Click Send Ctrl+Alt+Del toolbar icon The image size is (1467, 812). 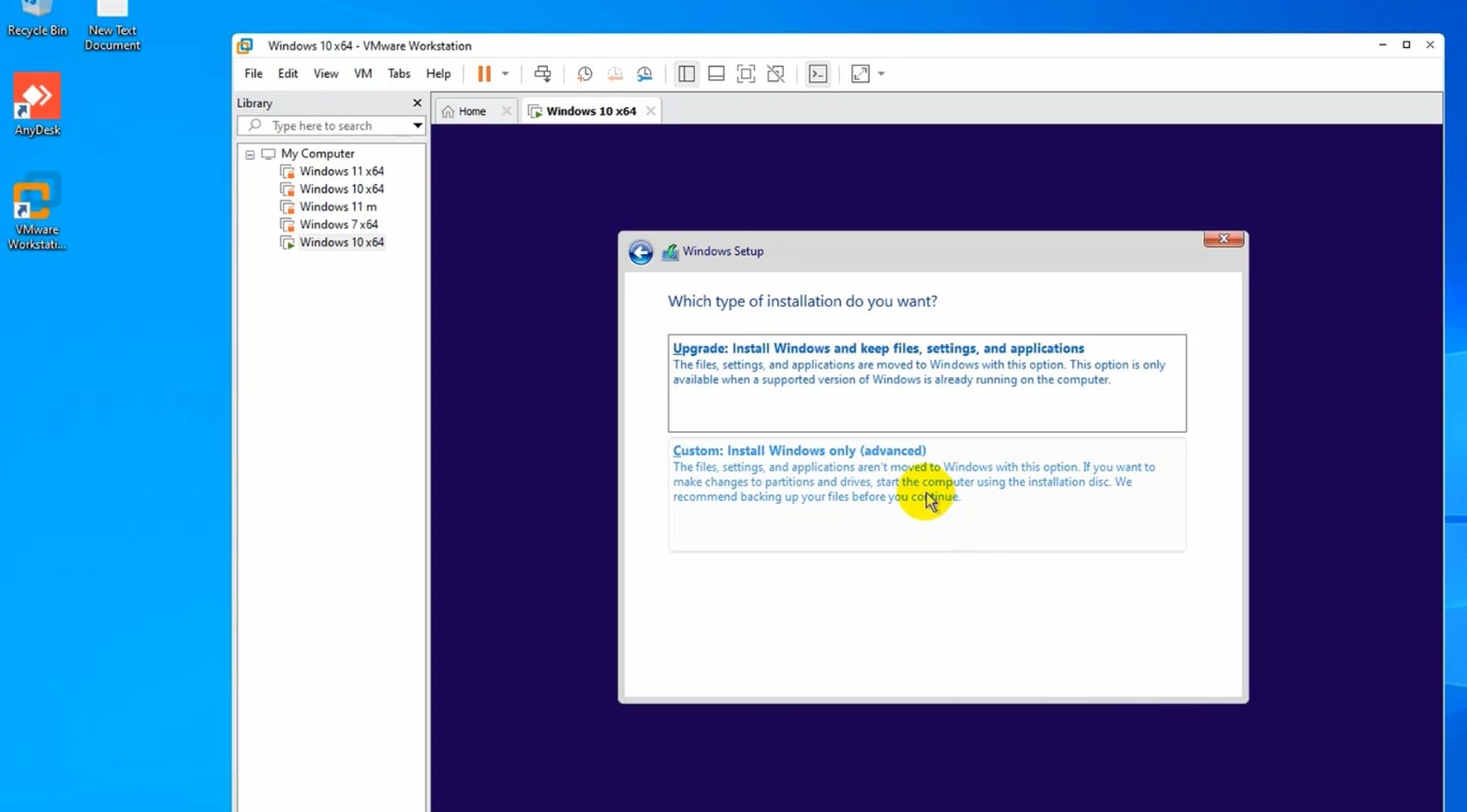click(x=542, y=73)
